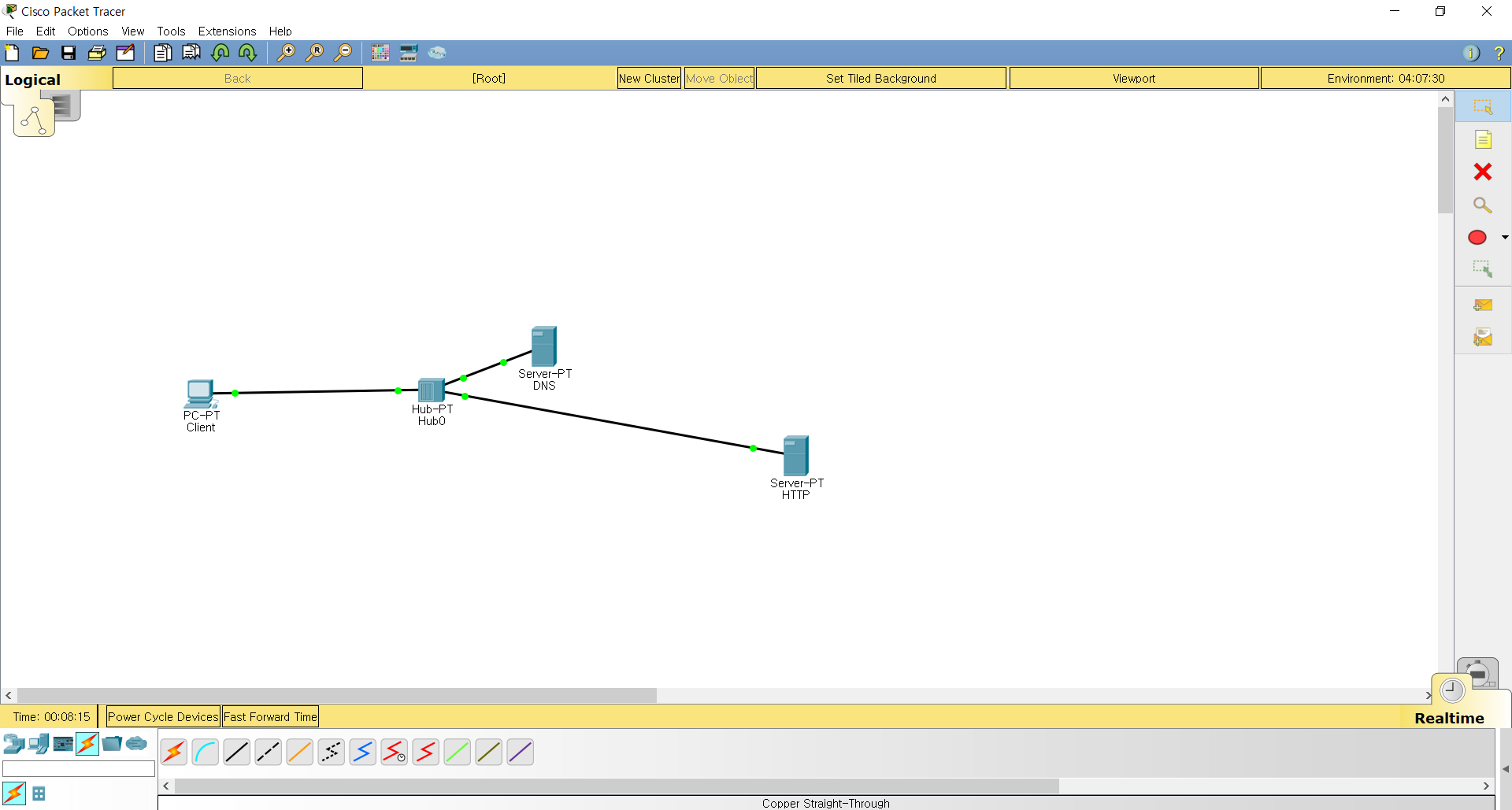Pick the dotted Phone cable
1512x810 pixels.
(x=332, y=753)
